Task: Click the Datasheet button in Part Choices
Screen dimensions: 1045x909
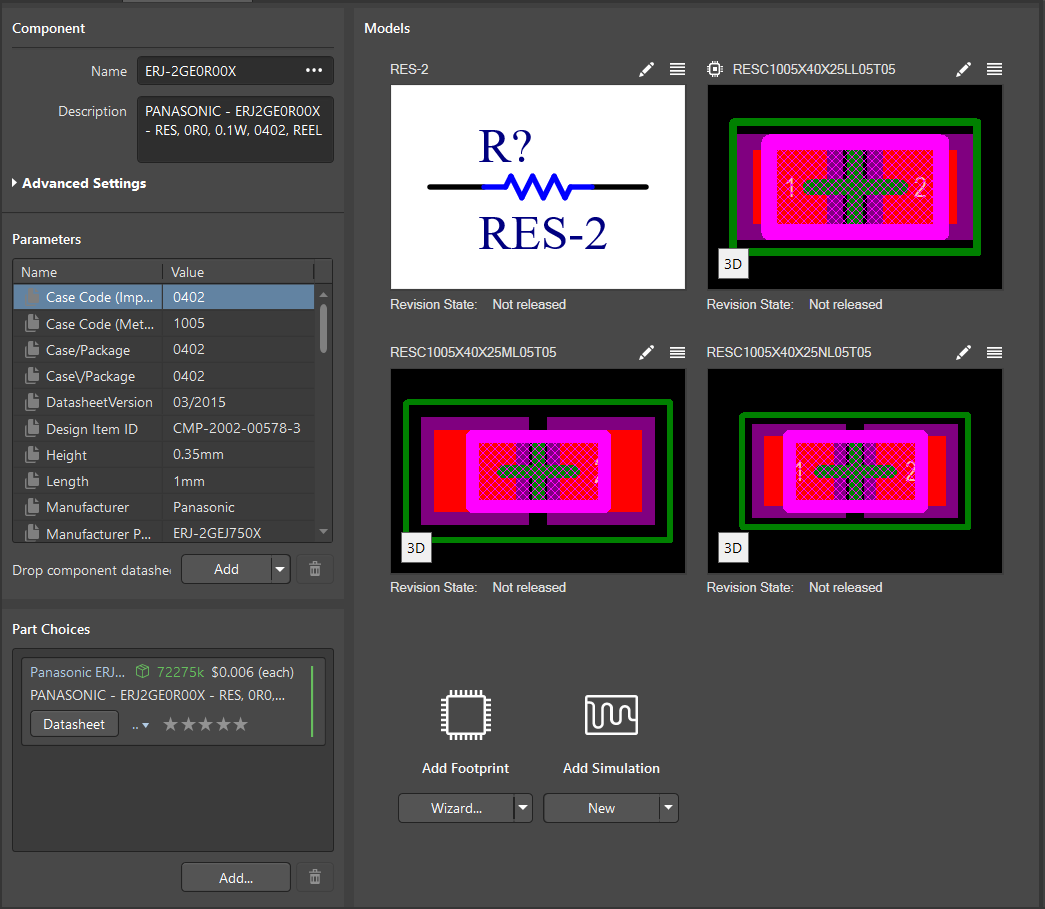Action: click(74, 724)
